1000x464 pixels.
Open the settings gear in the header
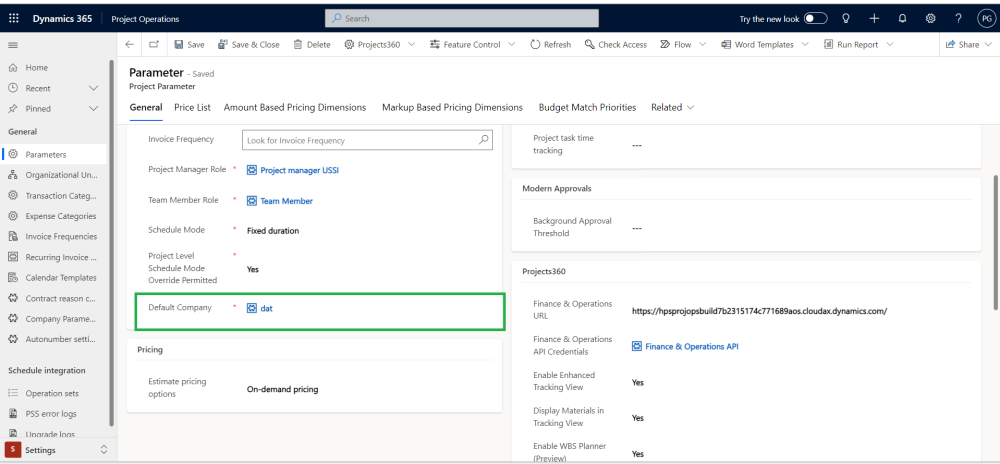tap(931, 18)
